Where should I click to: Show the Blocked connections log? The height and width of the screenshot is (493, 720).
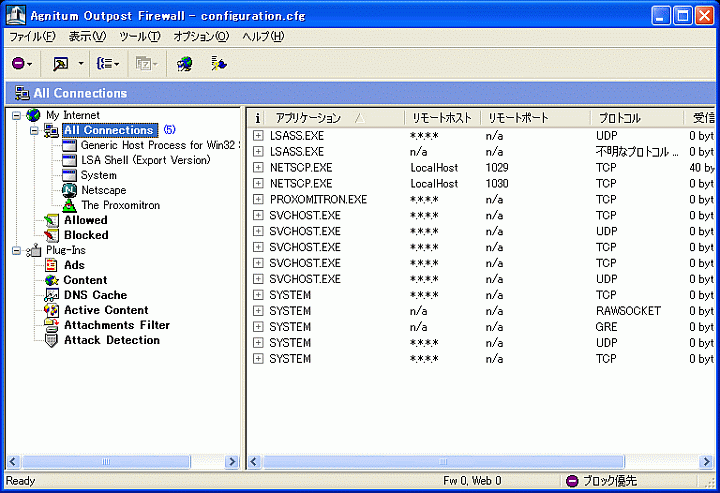coord(86,235)
